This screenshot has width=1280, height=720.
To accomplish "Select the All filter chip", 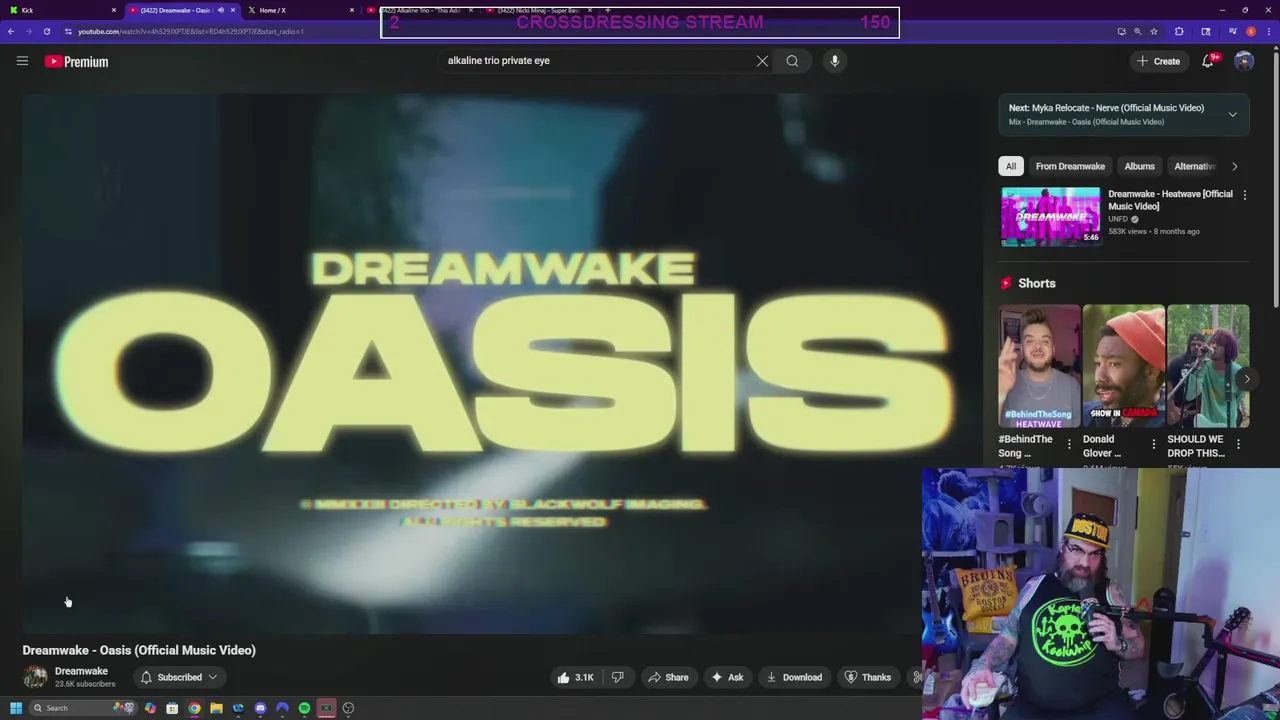I will coord(1011,166).
